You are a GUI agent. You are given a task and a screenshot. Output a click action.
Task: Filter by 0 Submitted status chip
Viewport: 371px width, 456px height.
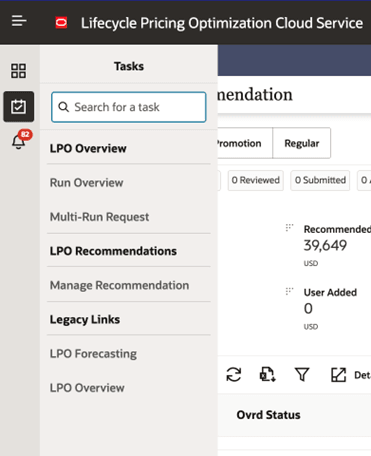click(x=320, y=180)
